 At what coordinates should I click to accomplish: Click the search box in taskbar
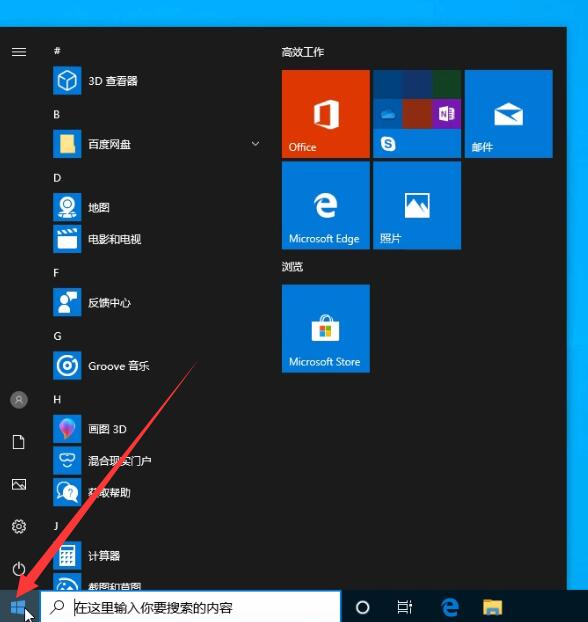(191, 607)
